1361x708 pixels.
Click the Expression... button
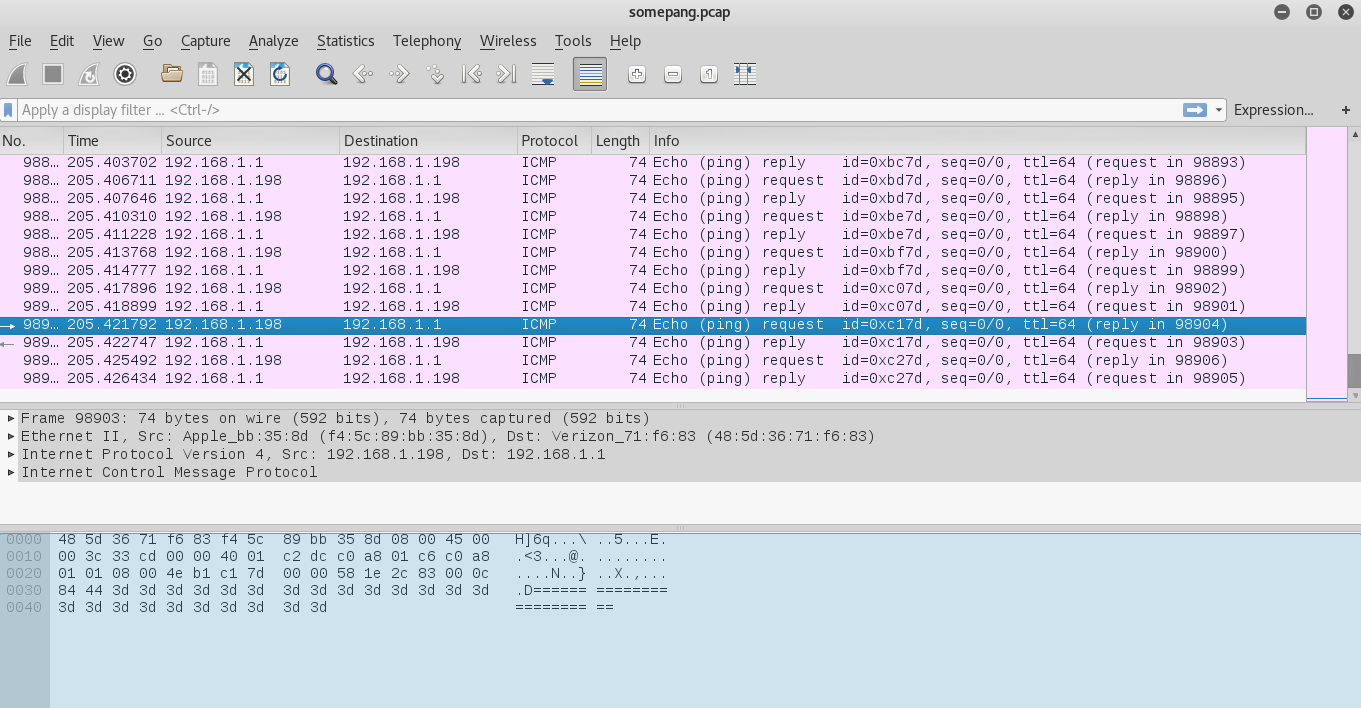pyautogui.click(x=1273, y=110)
